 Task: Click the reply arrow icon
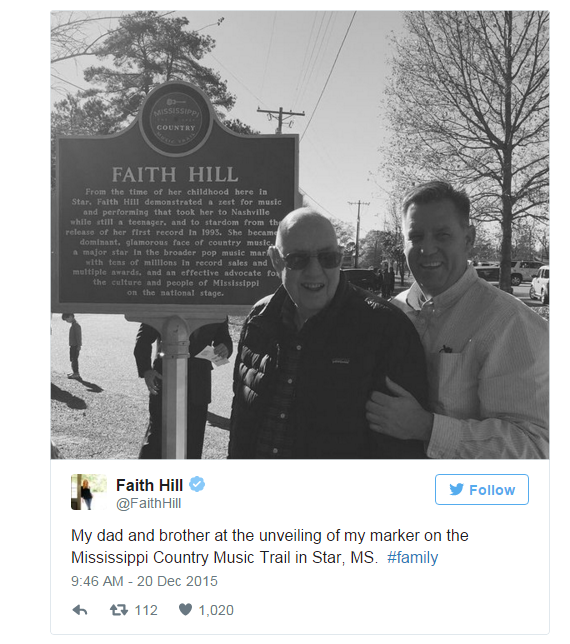coord(80,610)
